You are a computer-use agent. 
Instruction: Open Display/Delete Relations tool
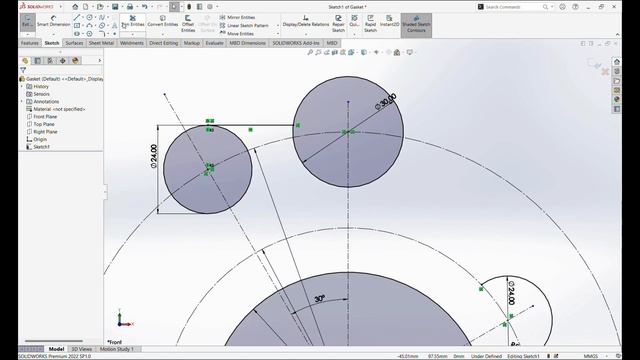[305, 21]
